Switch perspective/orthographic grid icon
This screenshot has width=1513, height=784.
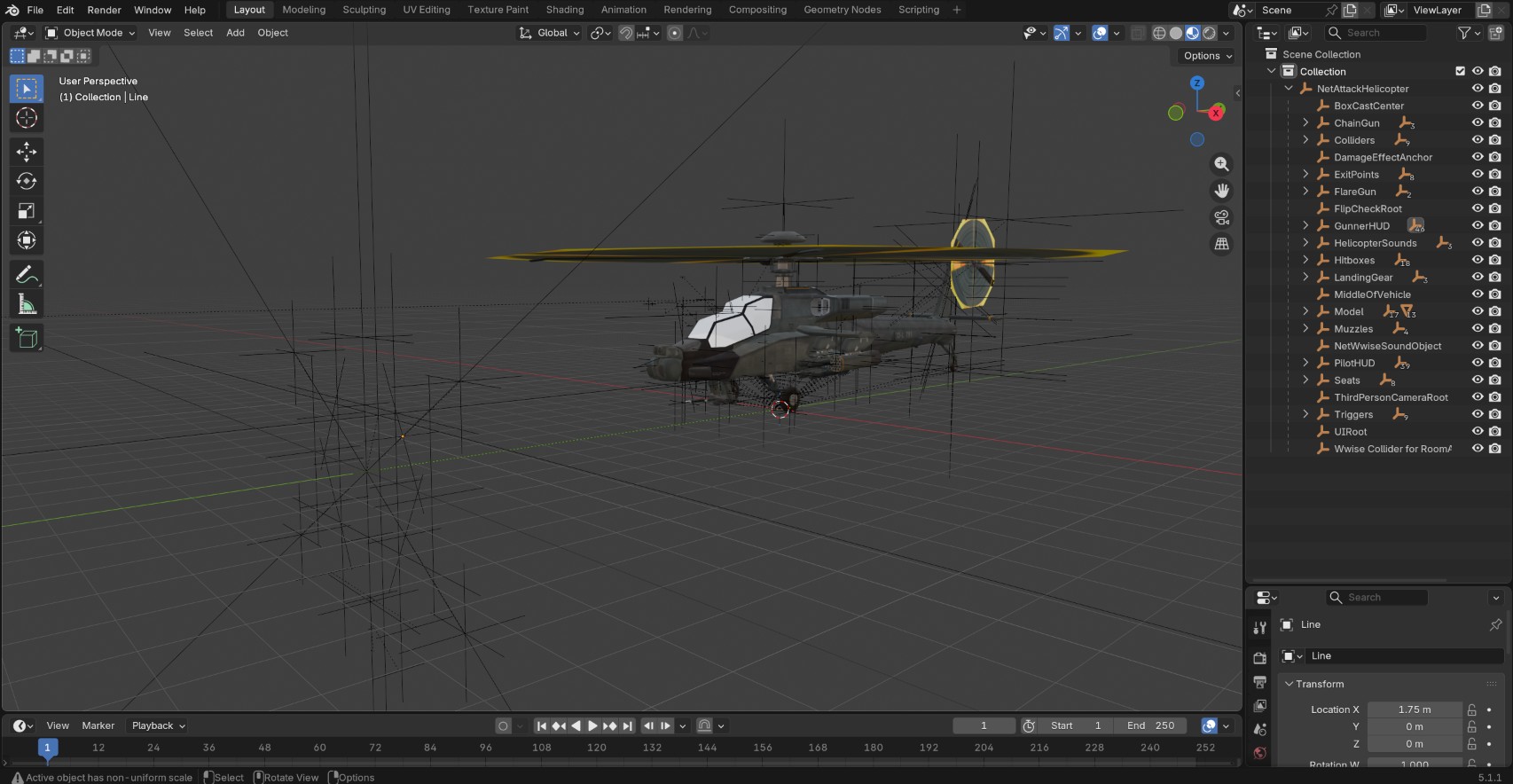pyautogui.click(x=1222, y=244)
